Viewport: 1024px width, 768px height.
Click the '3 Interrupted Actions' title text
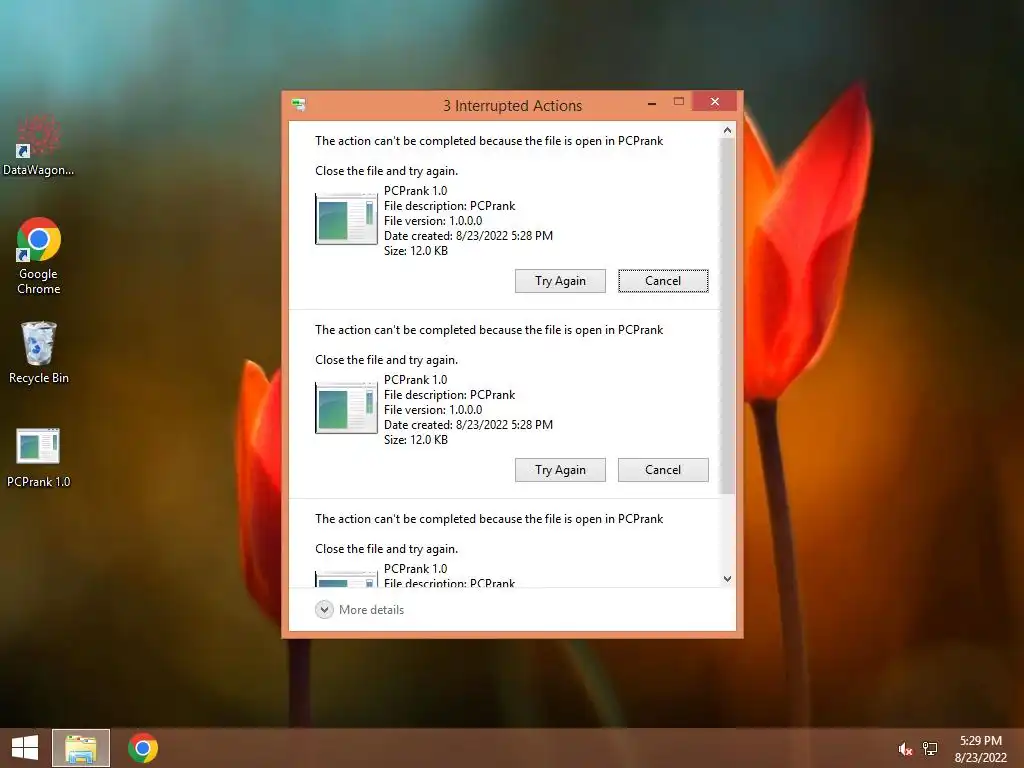513,106
